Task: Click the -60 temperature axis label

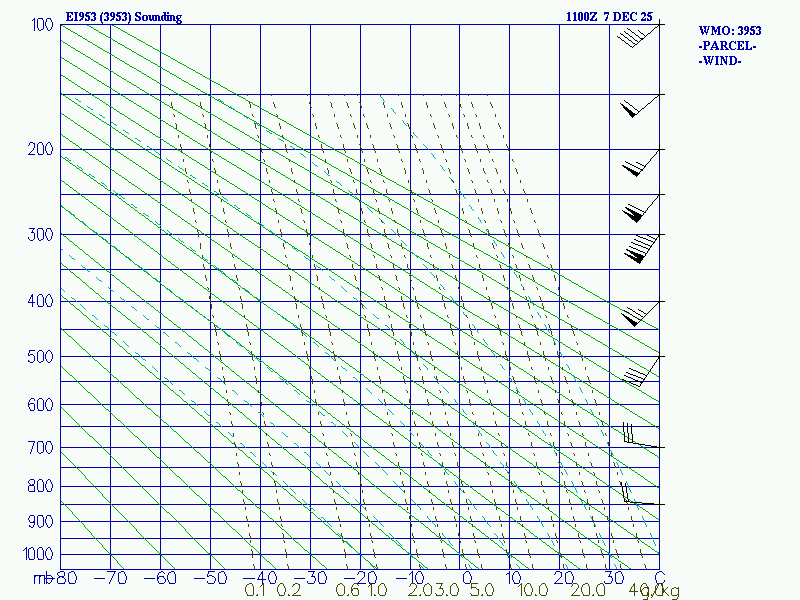Action: pyautogui.click(x=161, y=578)
